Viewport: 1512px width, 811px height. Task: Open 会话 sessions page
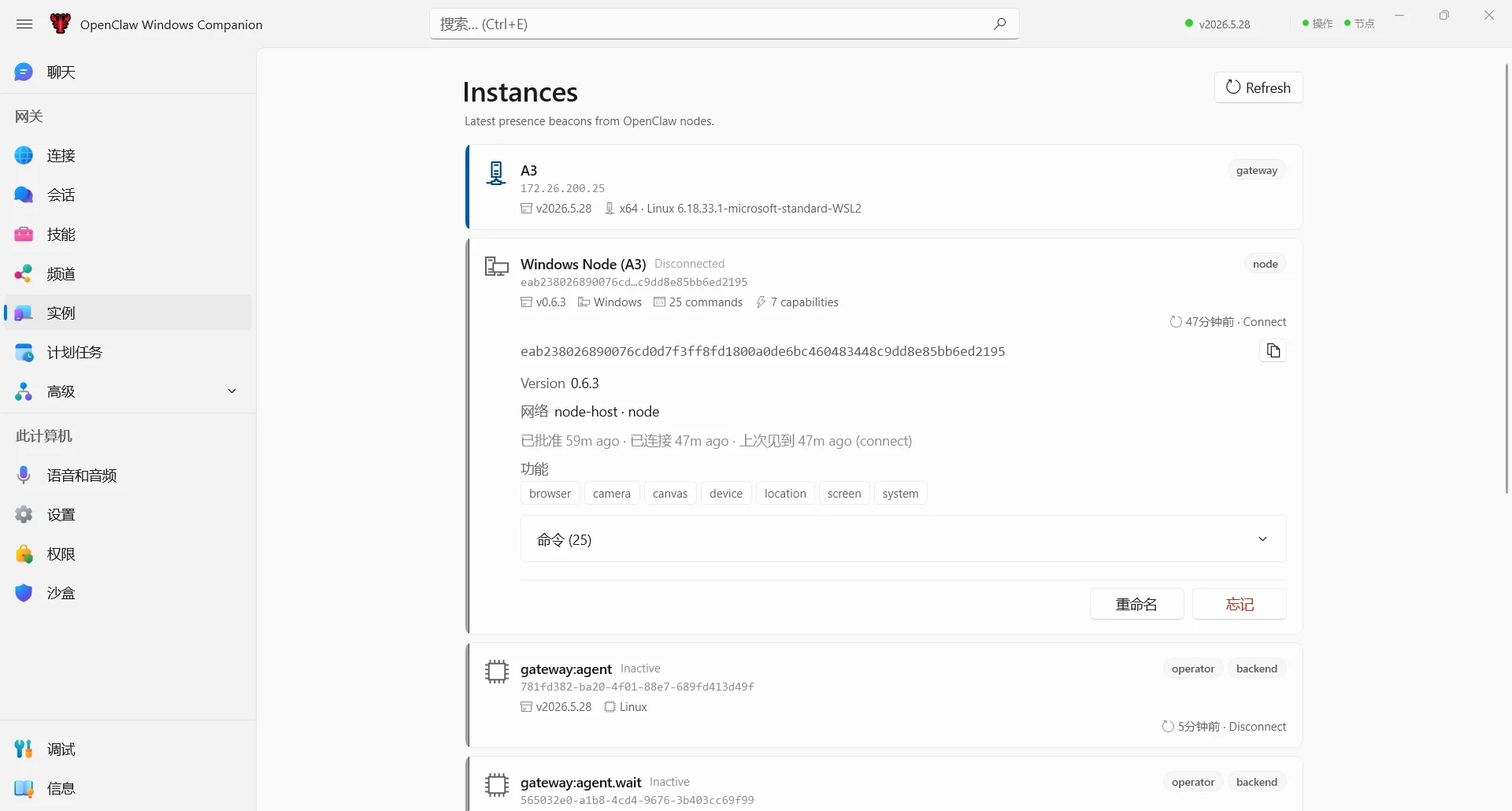coord(128,195)
